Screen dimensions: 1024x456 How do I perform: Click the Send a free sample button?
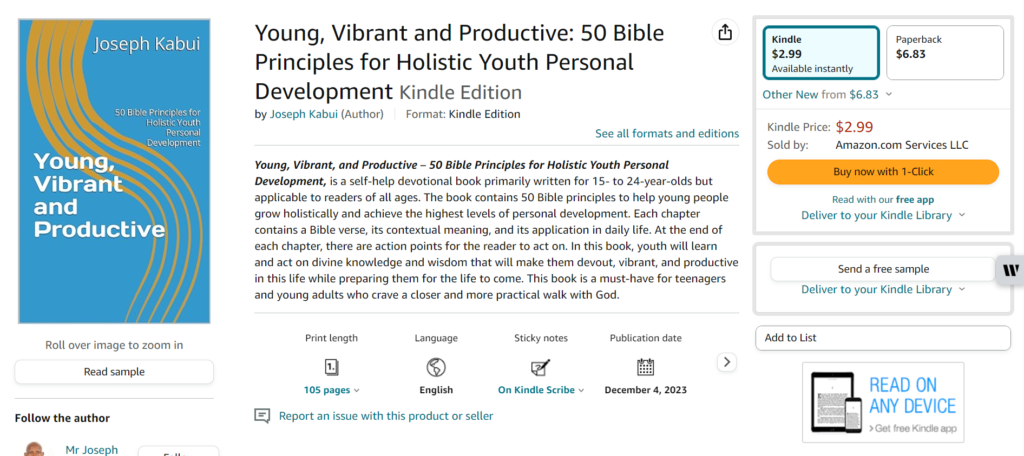coord(883,269)
